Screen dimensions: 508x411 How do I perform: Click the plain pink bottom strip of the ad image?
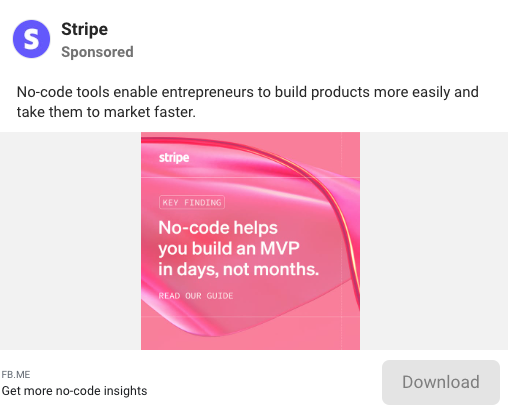point(250,343)
